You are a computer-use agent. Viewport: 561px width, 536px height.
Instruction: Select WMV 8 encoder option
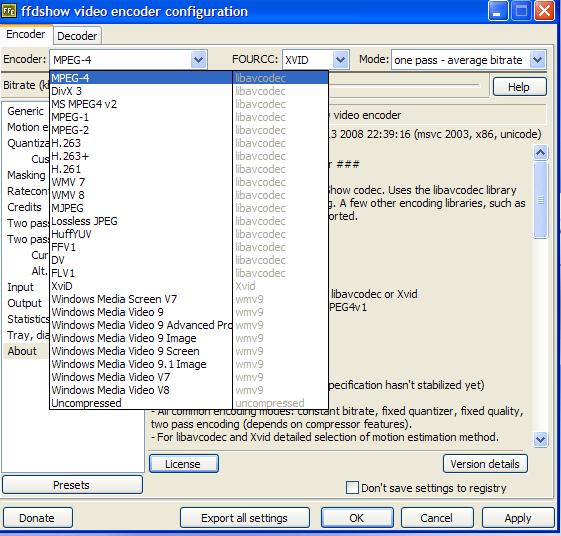coord(189,195)
